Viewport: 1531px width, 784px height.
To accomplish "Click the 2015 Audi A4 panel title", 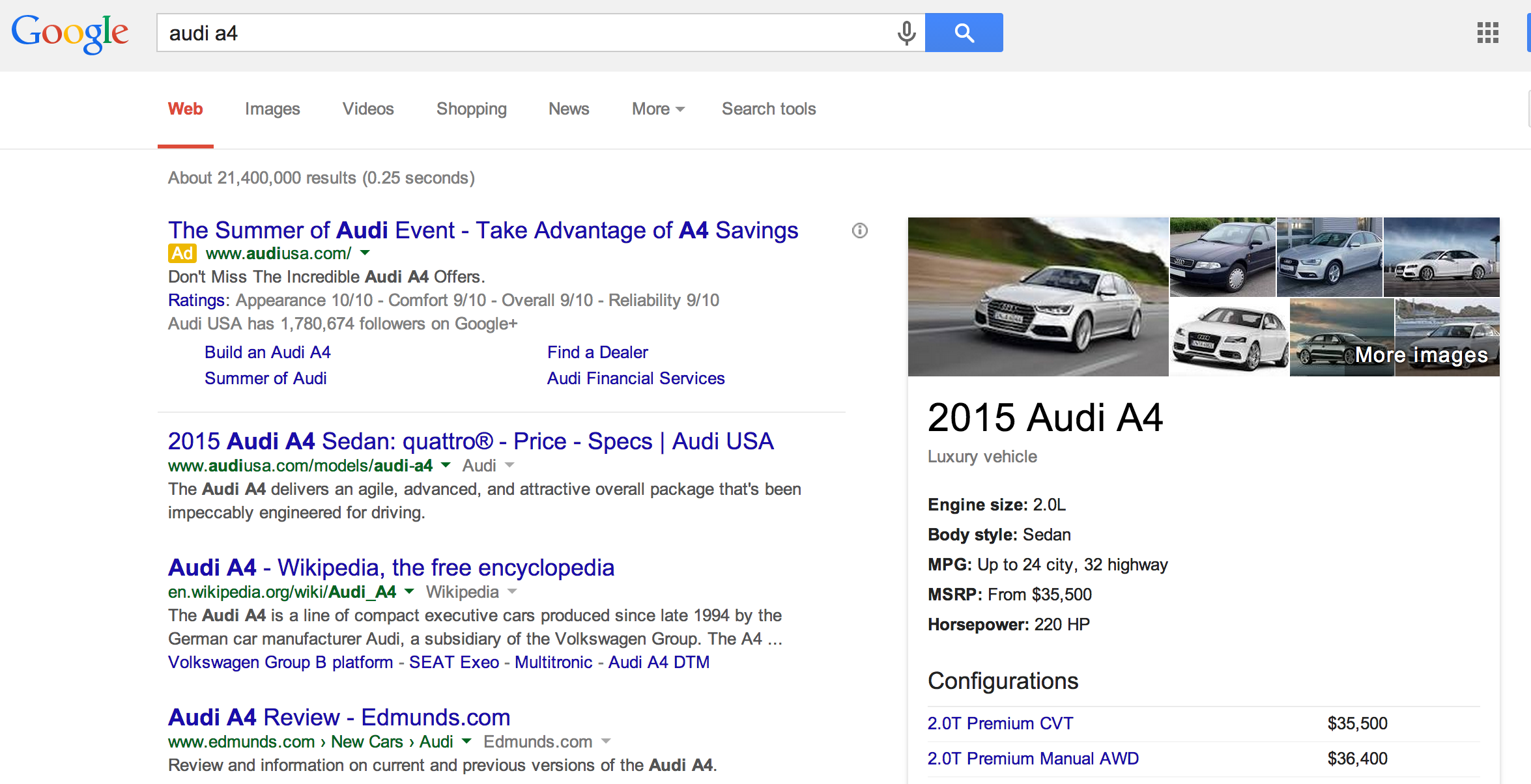I will pos(1045,417).
